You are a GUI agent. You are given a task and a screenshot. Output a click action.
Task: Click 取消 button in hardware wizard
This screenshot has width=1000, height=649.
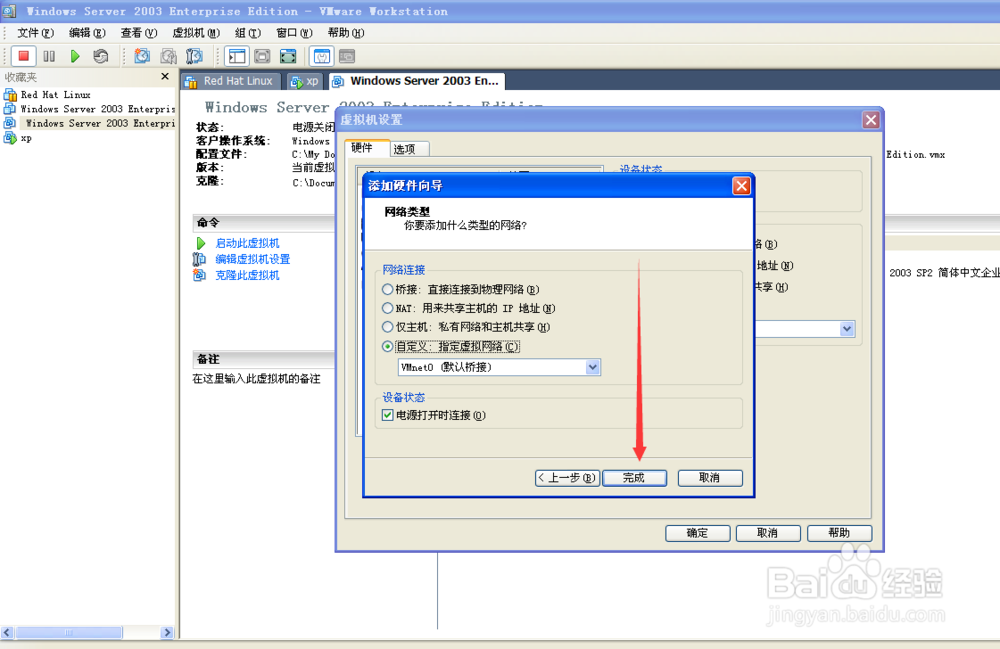point(710,478)
